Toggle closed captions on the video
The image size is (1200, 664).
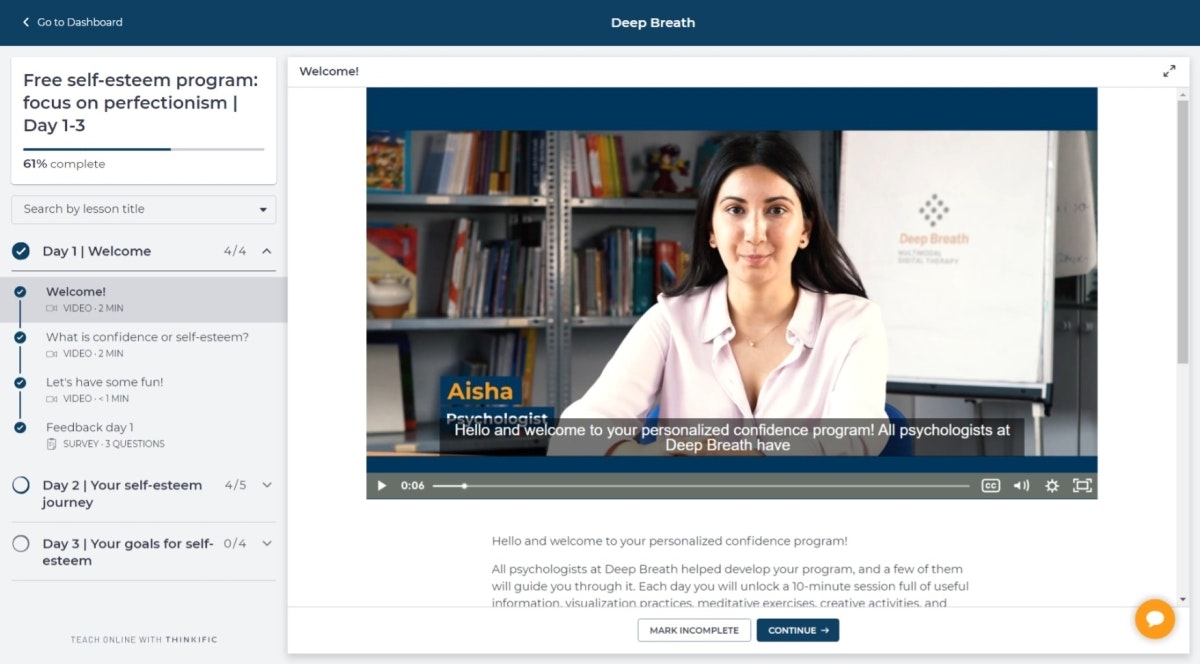[991, 486]
